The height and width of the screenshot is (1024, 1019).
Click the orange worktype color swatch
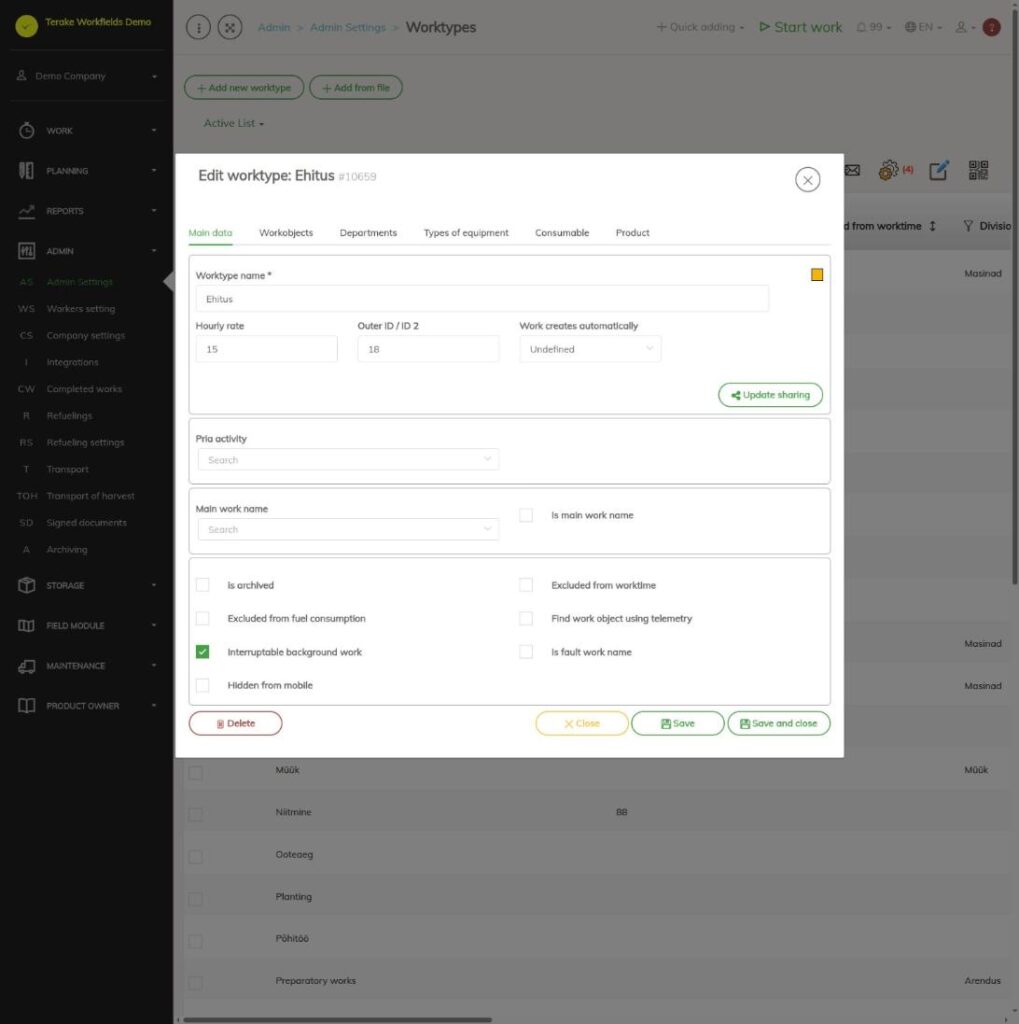(x=817, y=274)
